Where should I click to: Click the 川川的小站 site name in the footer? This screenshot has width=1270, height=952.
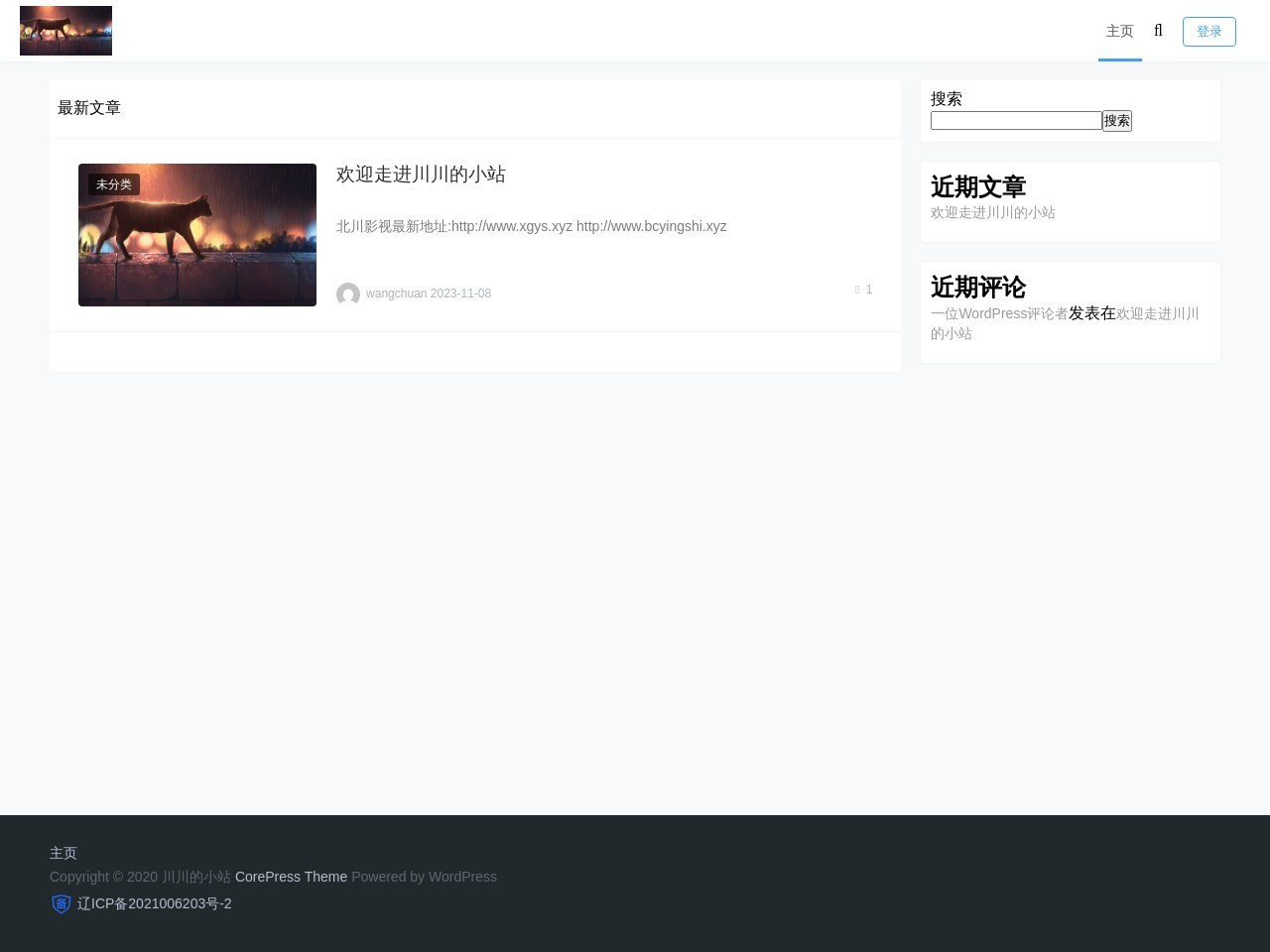pos(196,877)
